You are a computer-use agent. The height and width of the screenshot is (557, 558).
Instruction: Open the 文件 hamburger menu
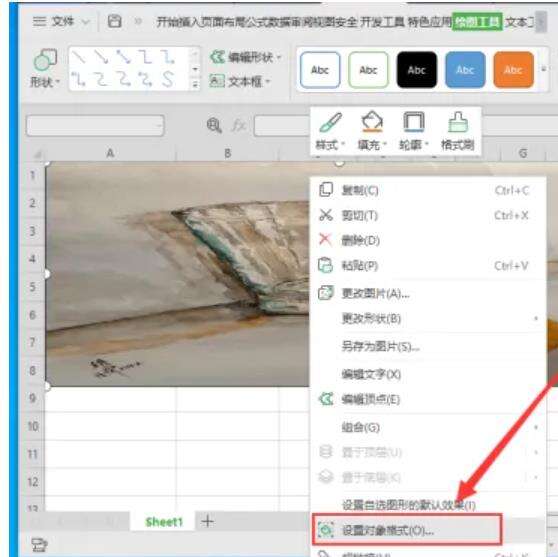tap(53, 21)
